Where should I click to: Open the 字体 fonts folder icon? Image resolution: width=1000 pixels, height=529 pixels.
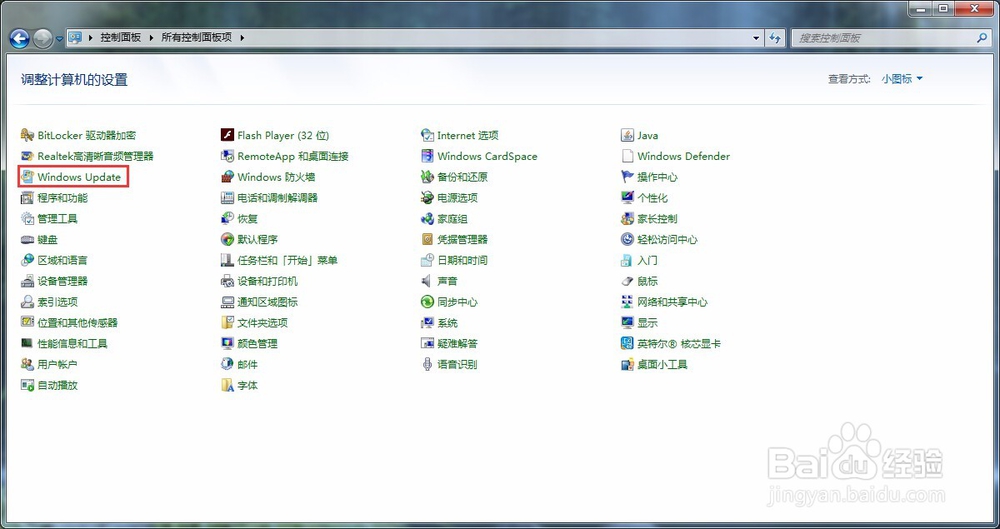coord(227,385)
